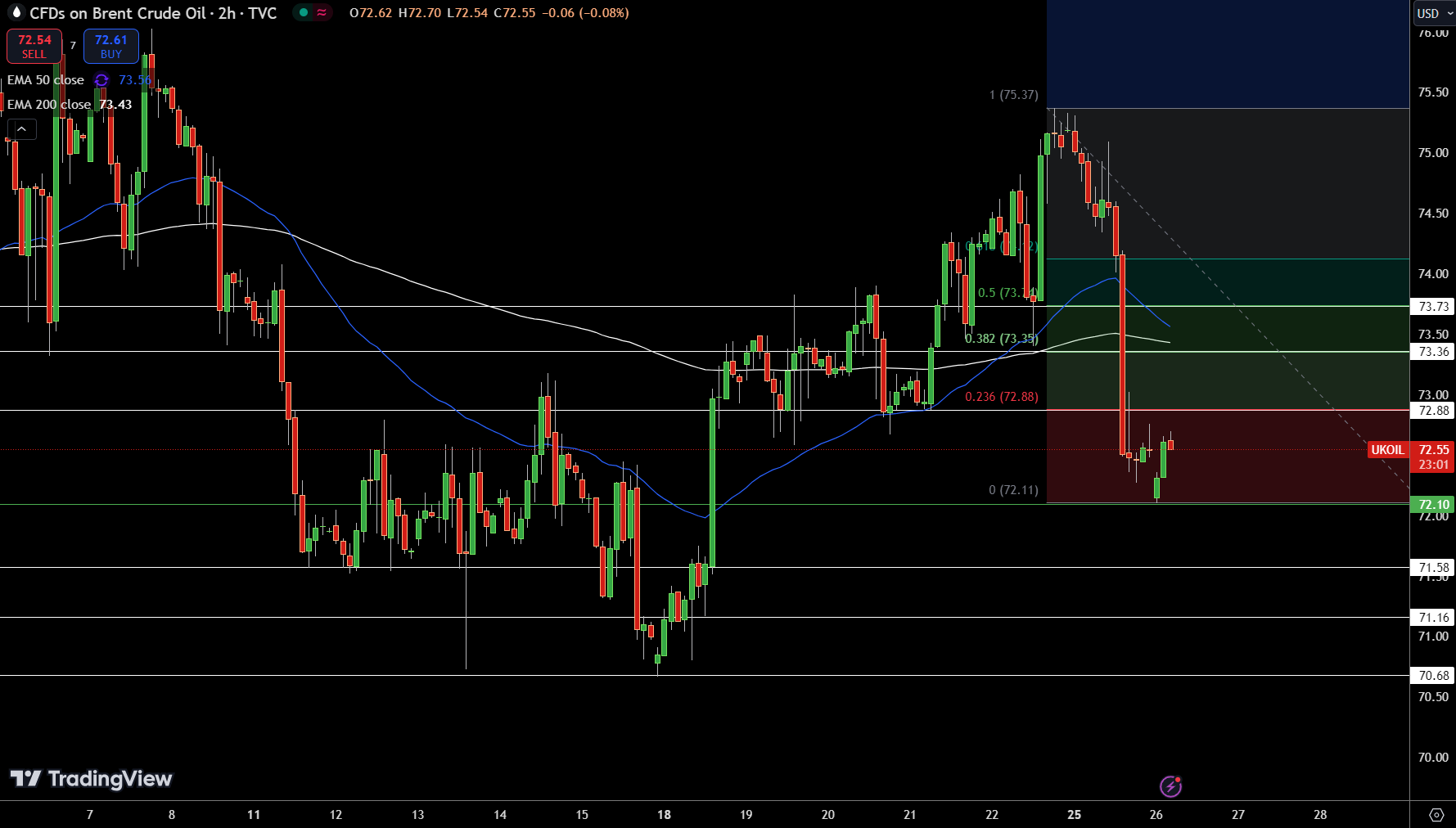Open the CFDs on Brent Crude Oil title

pyautogui.click(x=153, y=13)
